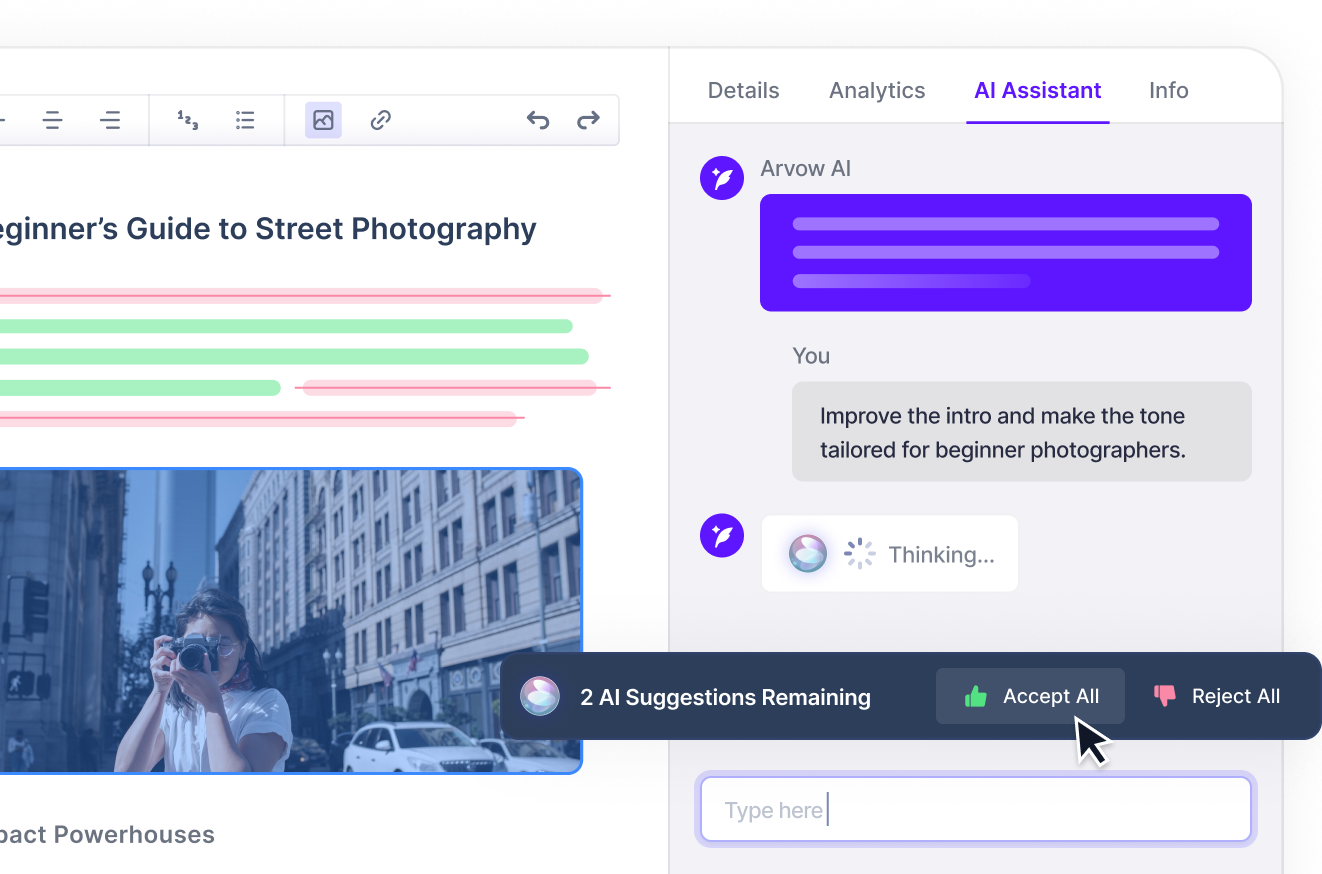Click the 'You' sender label
Image resolution: width=1322 pixels, height=874 pixels.
[x=811, y=356]
